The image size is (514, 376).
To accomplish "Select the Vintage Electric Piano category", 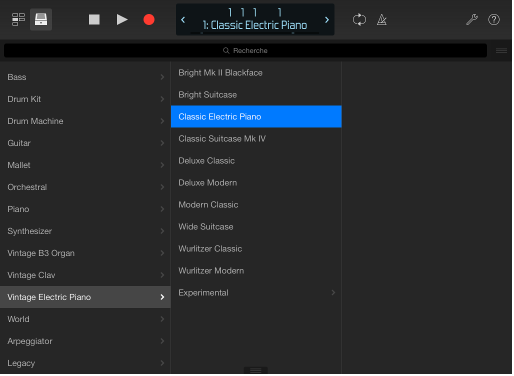I will [x=85, y=297].
